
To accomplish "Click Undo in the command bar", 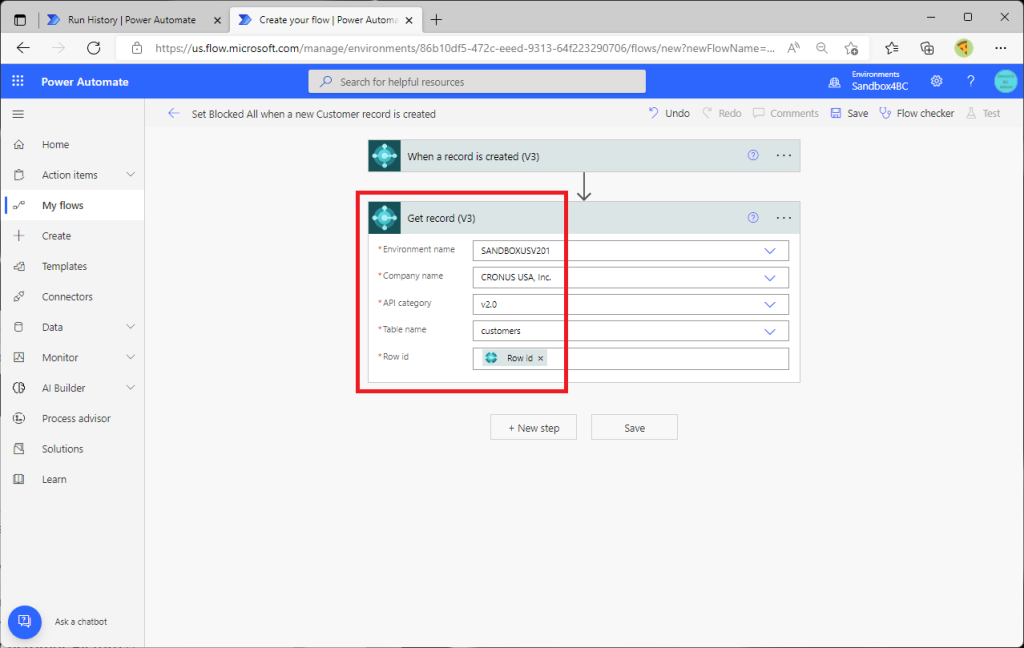I will pos(669,113).
